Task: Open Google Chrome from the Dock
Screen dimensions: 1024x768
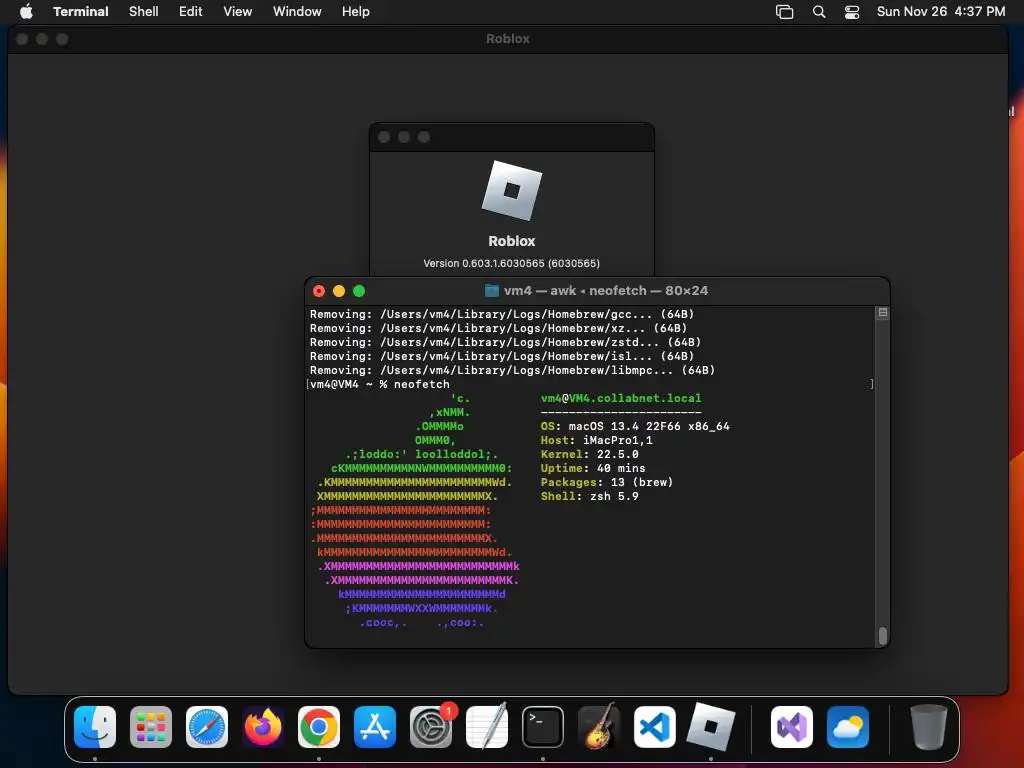Action: click(x=319, y=727)
